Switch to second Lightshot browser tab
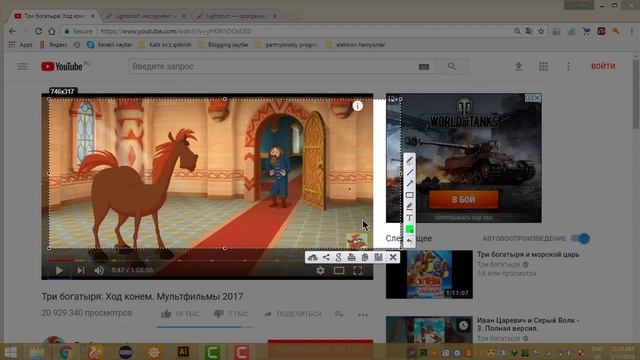 pyautogui.click(x=144, y=16)
